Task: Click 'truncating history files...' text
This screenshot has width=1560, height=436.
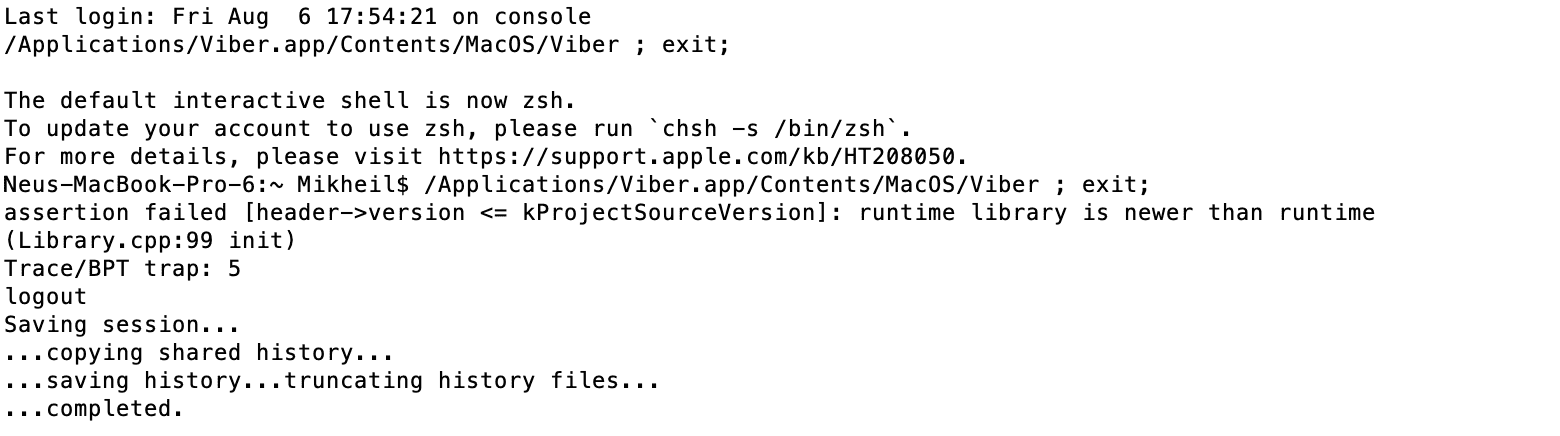Action: (x=473, y=381)
